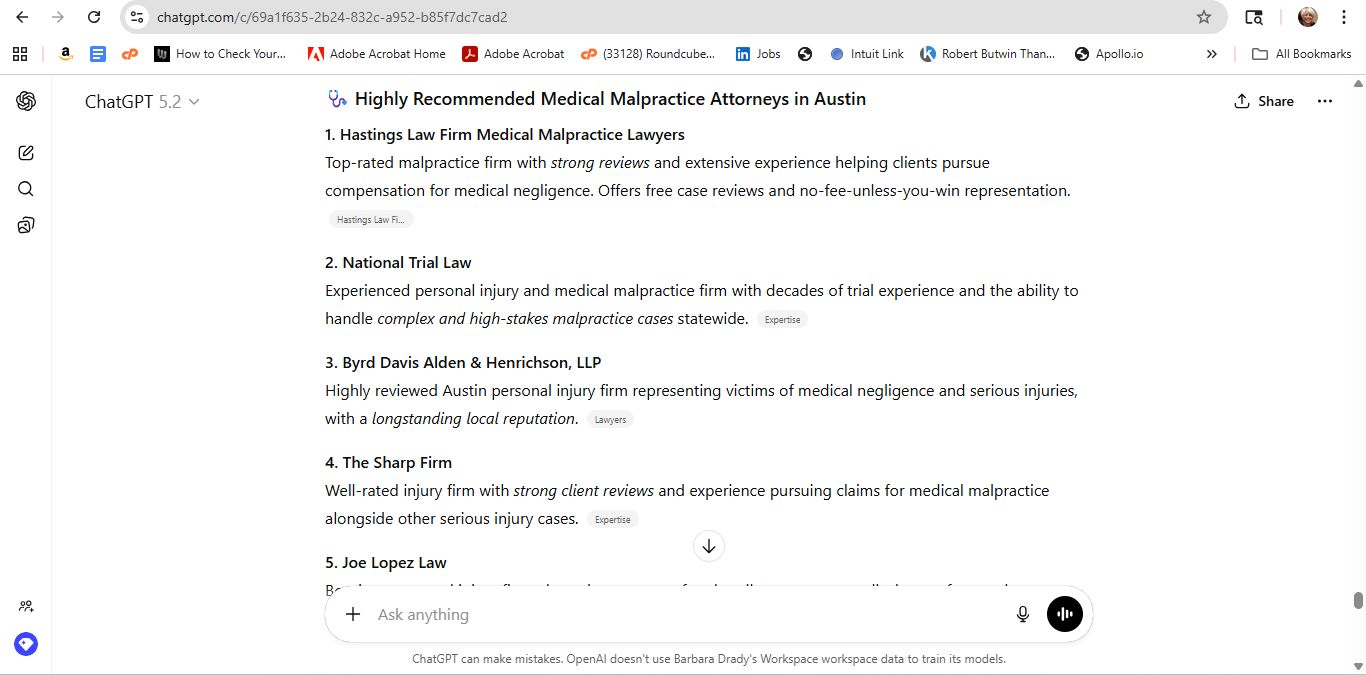Expand hidden bookmarks with double chevron
Screen dimensions: 1366x675
tap(1212, 54)
